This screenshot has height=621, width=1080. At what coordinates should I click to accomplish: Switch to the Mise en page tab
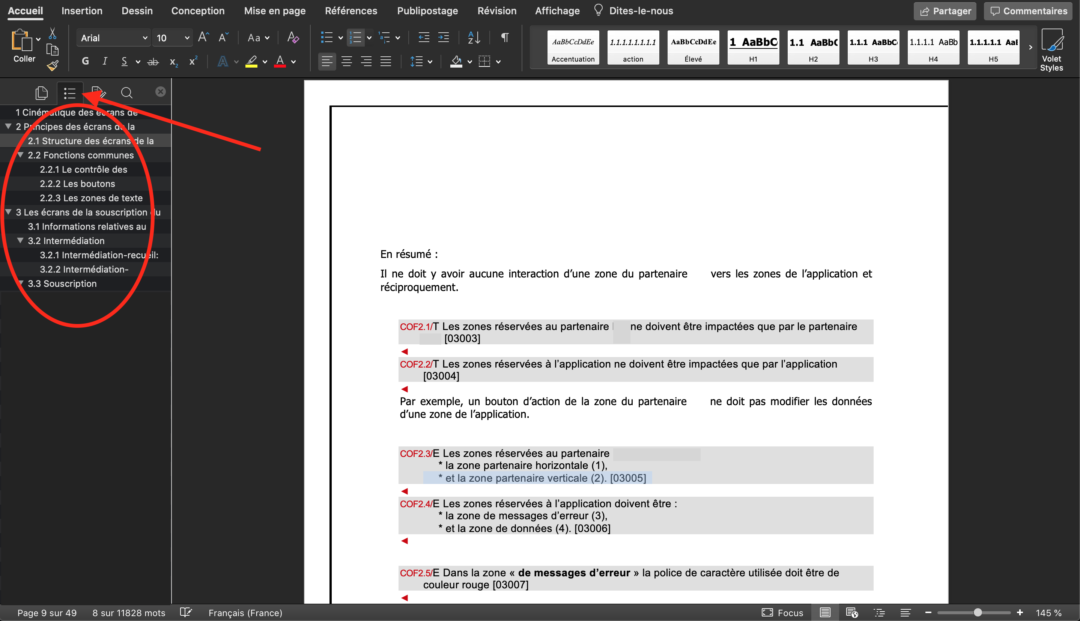pos(274,11)
